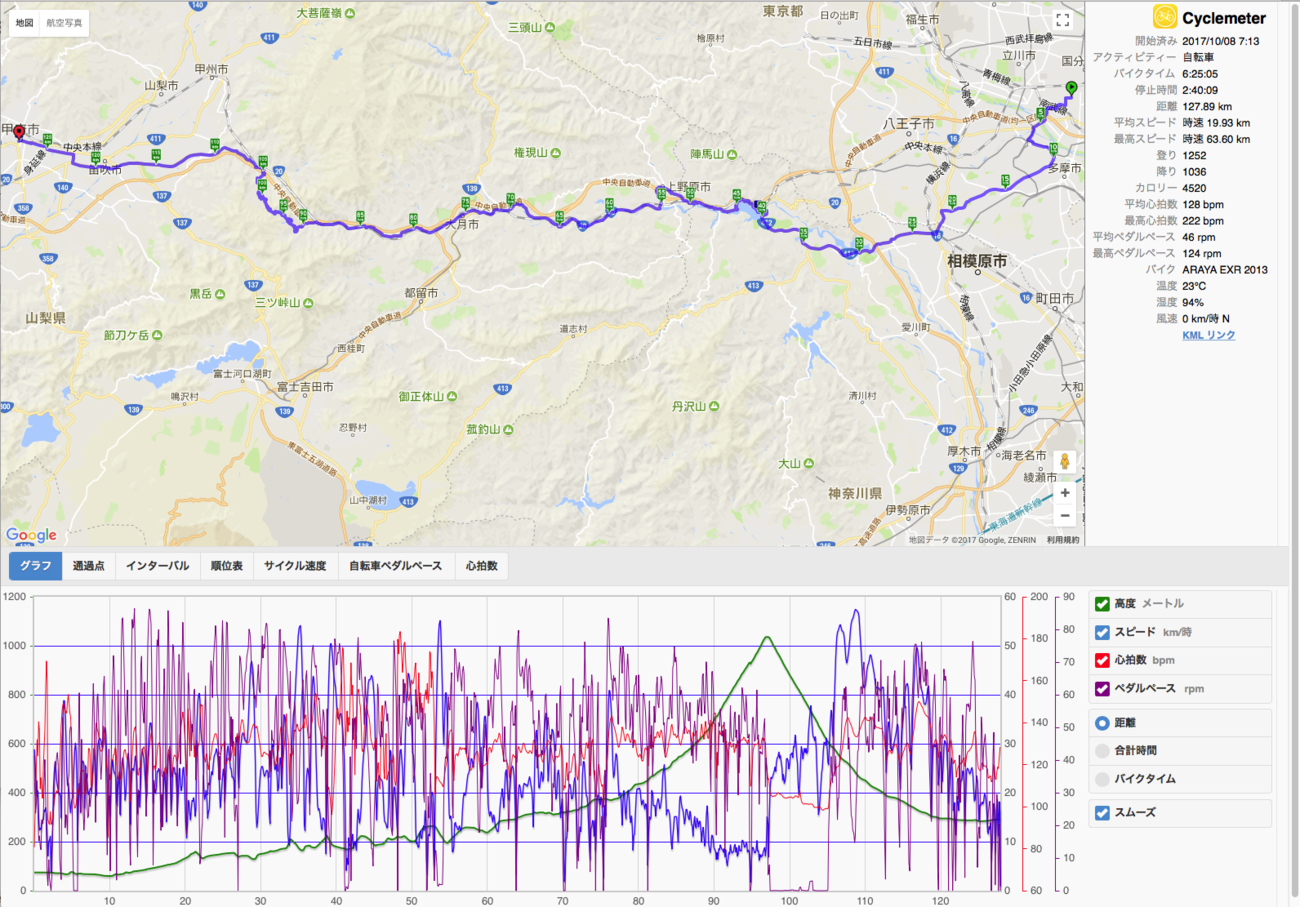Screen dimensions: 1300x907
Task: Click the 85 km route marker
Action: pyautogui.click(x=360, y=216)
